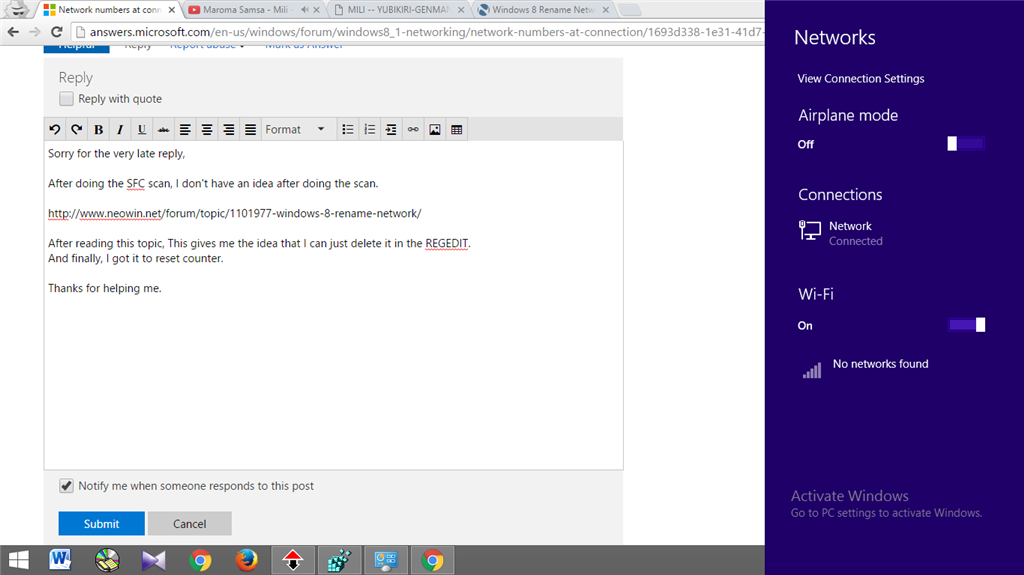The width and height of the screenshot is (1024, 575).
Task: Toggle Airplane mode switch
Action: click(966, 144)
